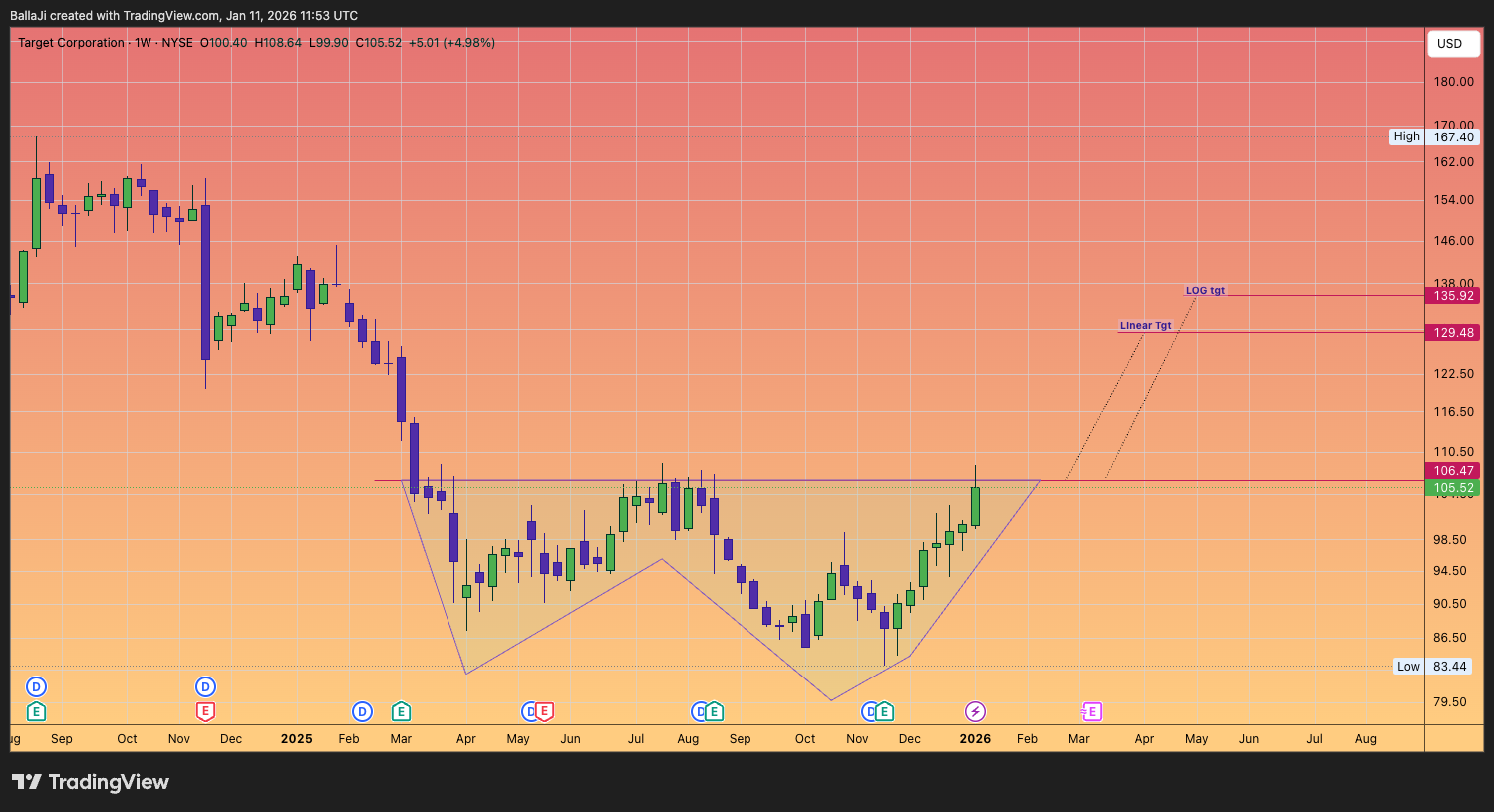This screenshot has width=1494, height=812.
Task: Click the Jun label between May and Jul 2026
Action: (1249, 739)
